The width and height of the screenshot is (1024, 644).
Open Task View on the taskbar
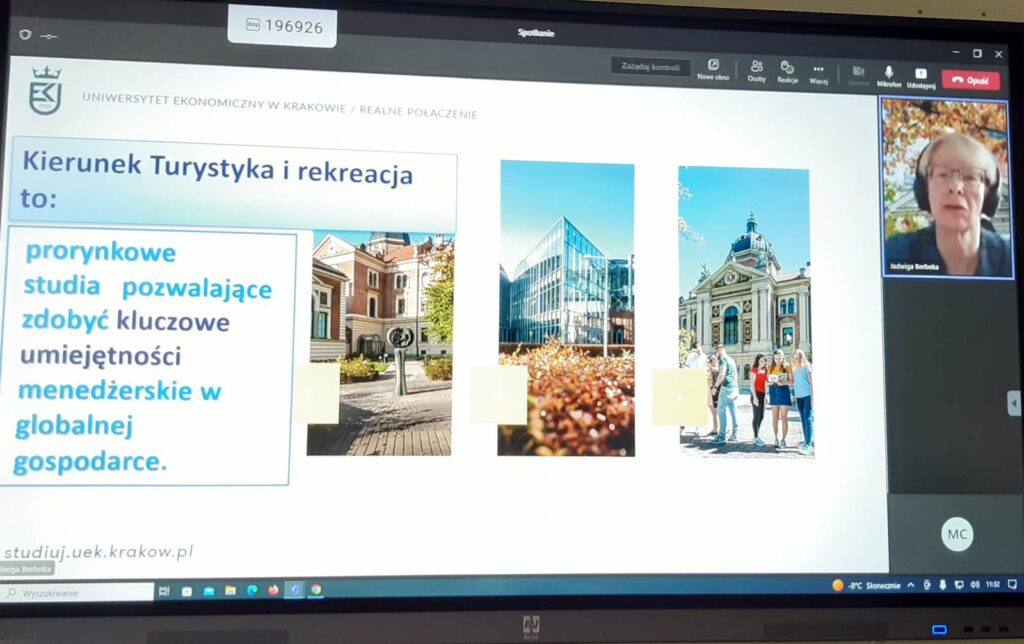point(164,591)
